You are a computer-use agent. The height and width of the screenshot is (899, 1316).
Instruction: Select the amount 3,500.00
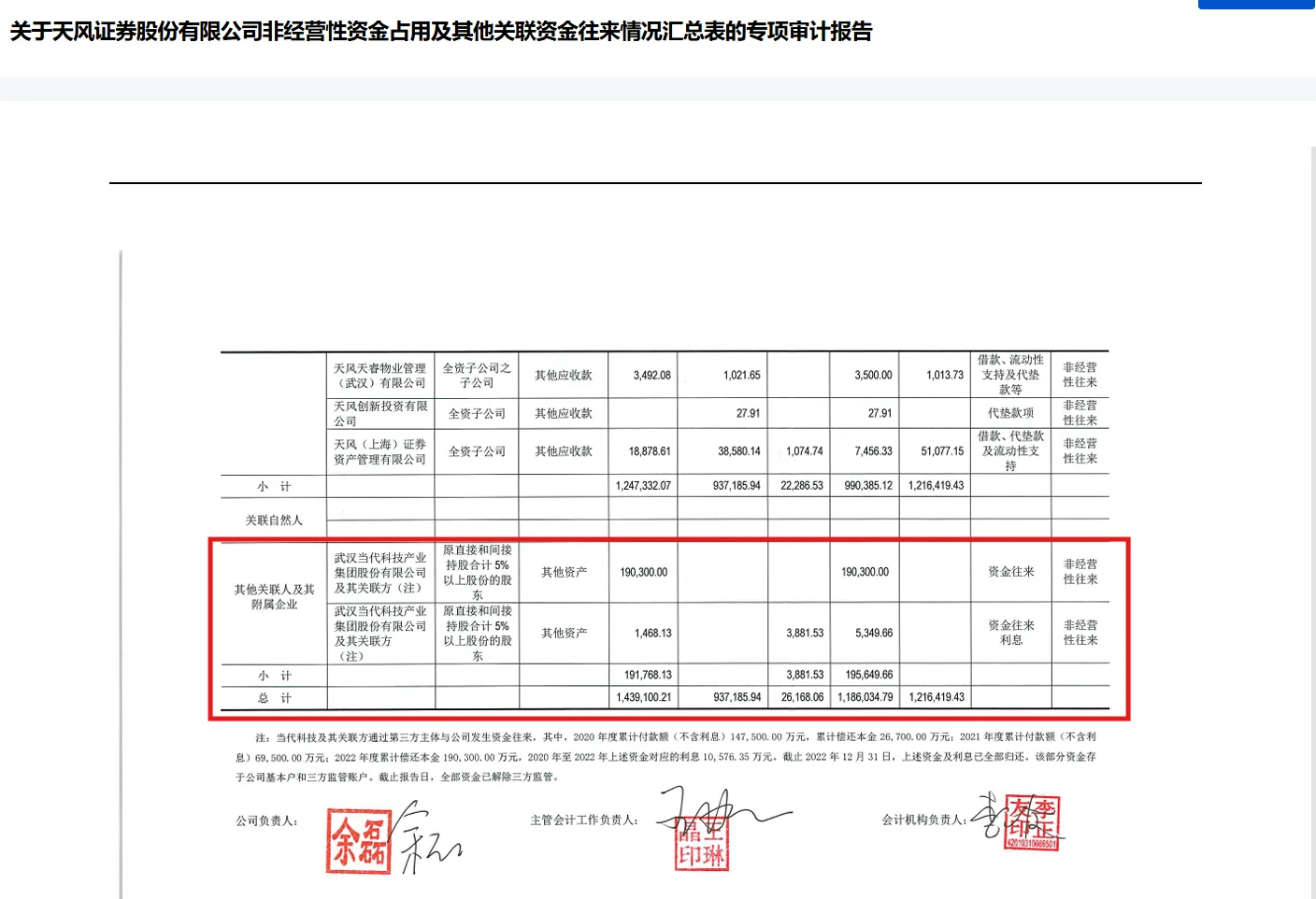873,376
